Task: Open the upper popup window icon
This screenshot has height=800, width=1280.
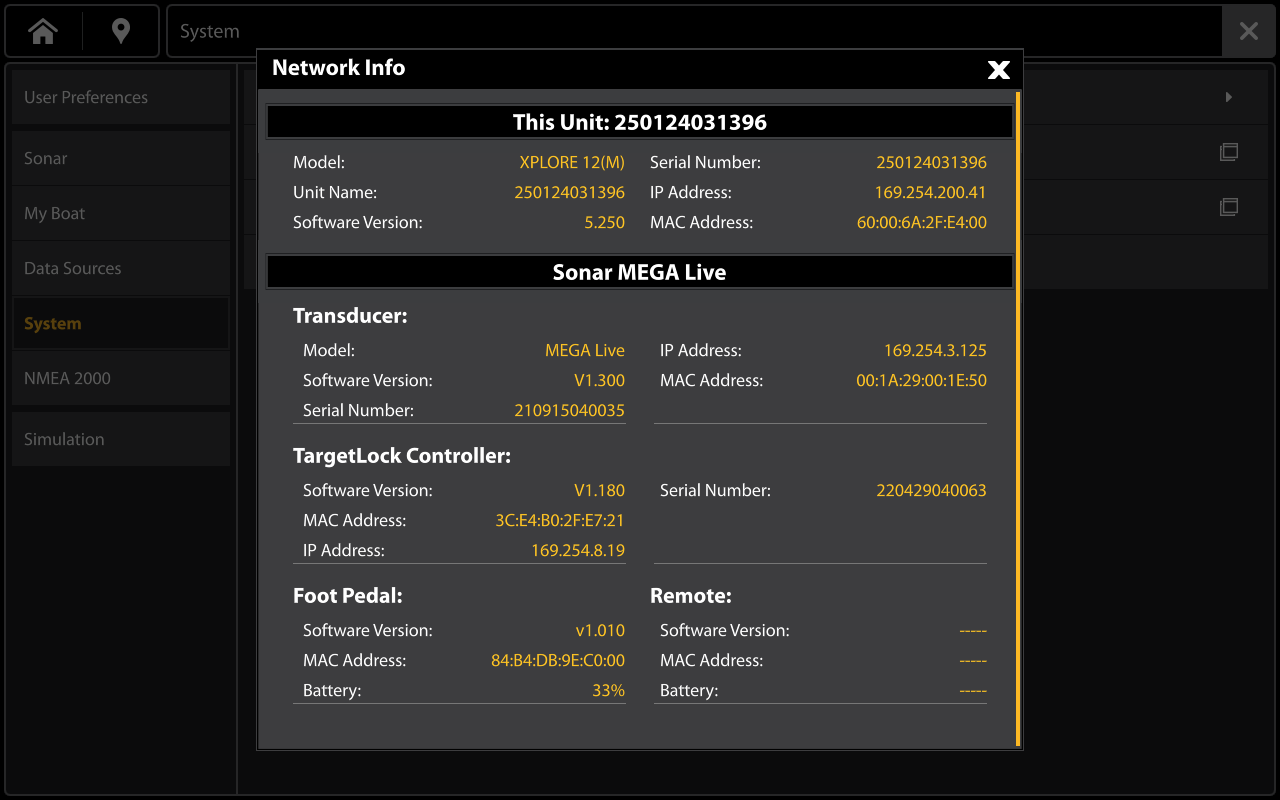Action: 1229,152
